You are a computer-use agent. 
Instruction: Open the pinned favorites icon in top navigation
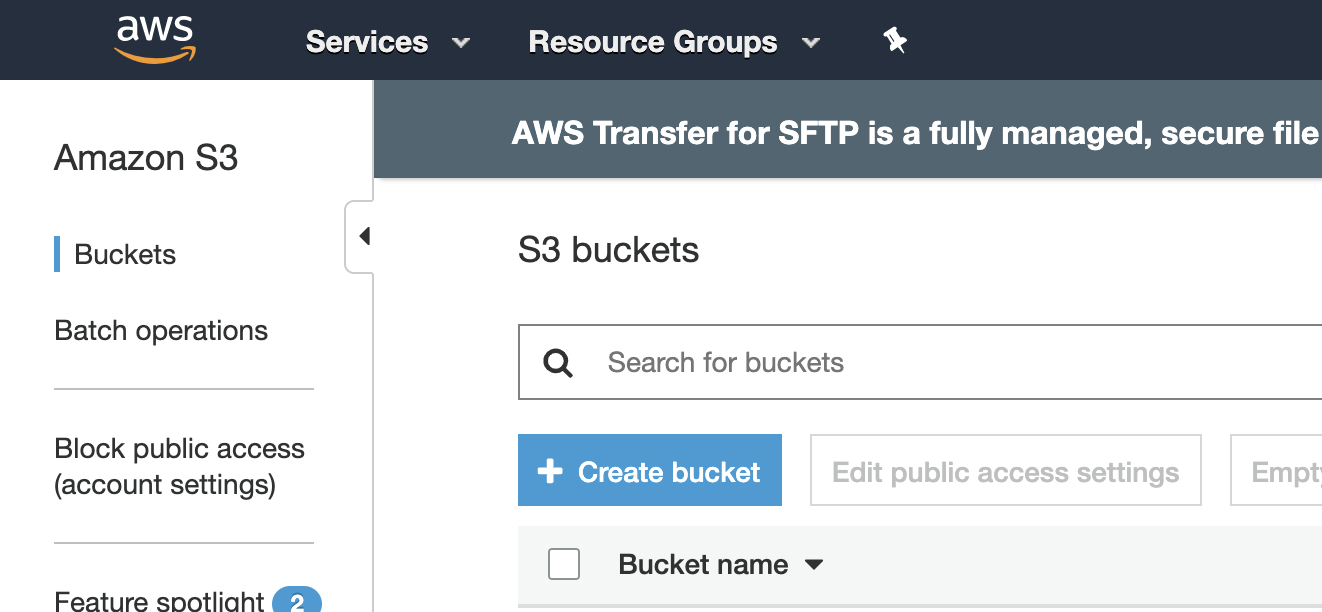(894, 40)
